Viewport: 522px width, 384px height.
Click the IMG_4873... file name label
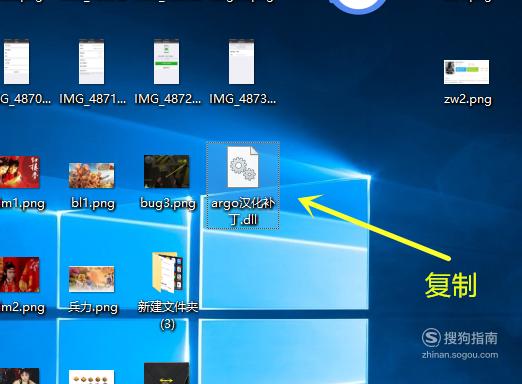coord(243,99)
